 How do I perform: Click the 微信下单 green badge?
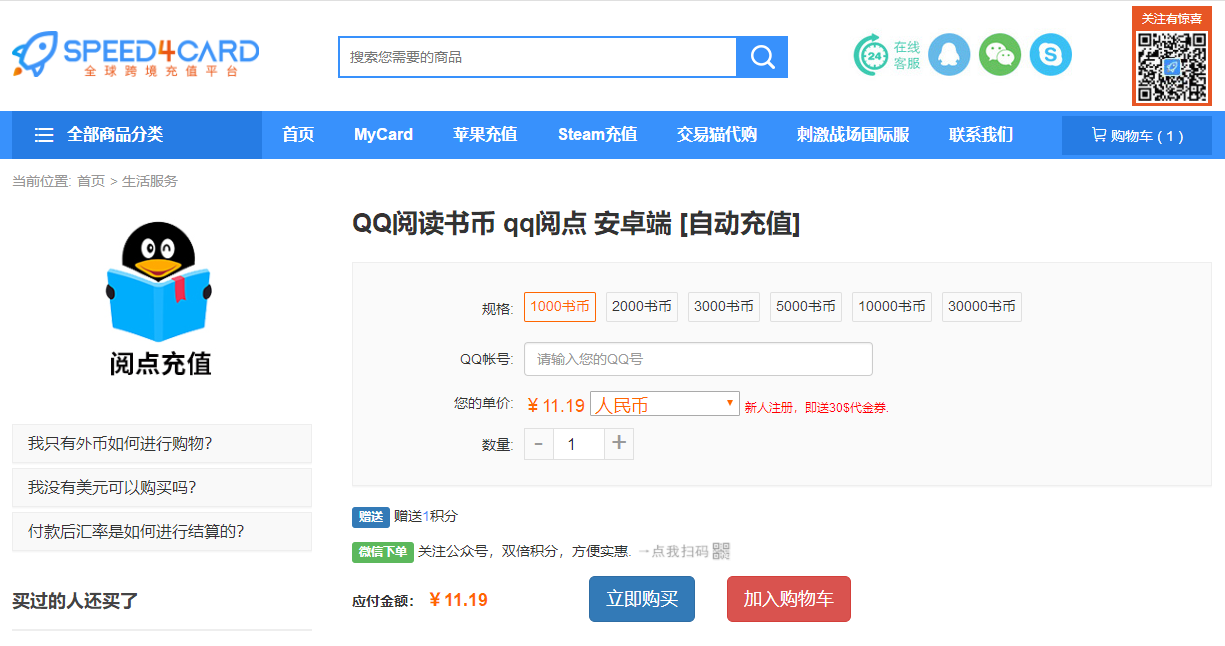point(383,552)
